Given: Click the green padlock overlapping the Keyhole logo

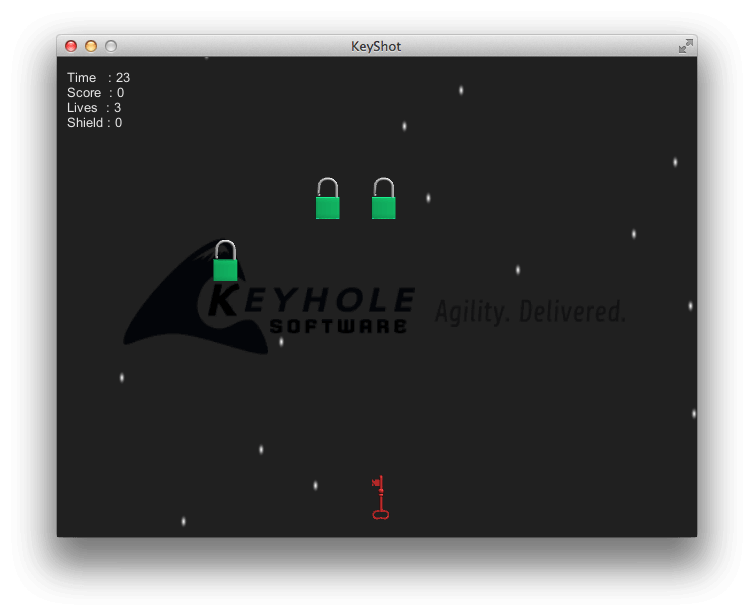Looking at the screenshot, I should pos(225,262).
